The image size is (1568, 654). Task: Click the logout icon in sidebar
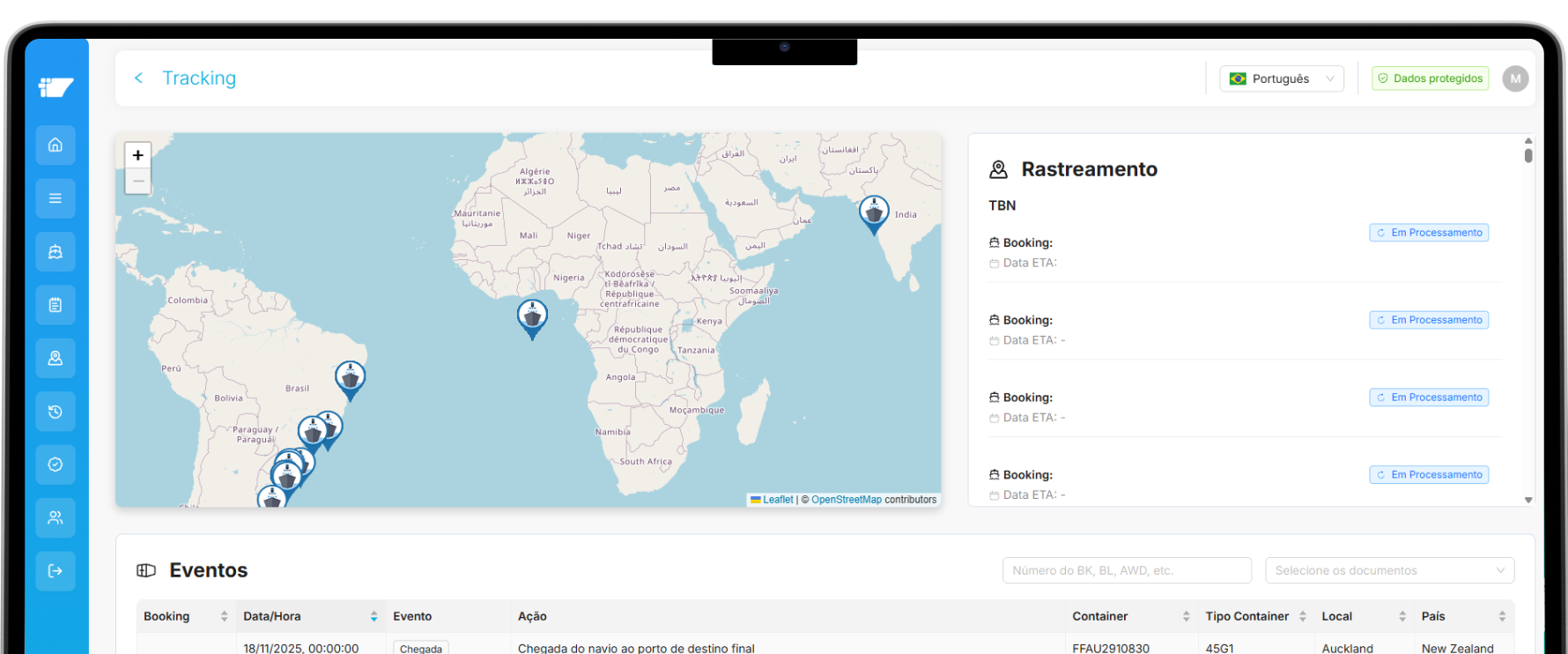click(x=55, y=571)
